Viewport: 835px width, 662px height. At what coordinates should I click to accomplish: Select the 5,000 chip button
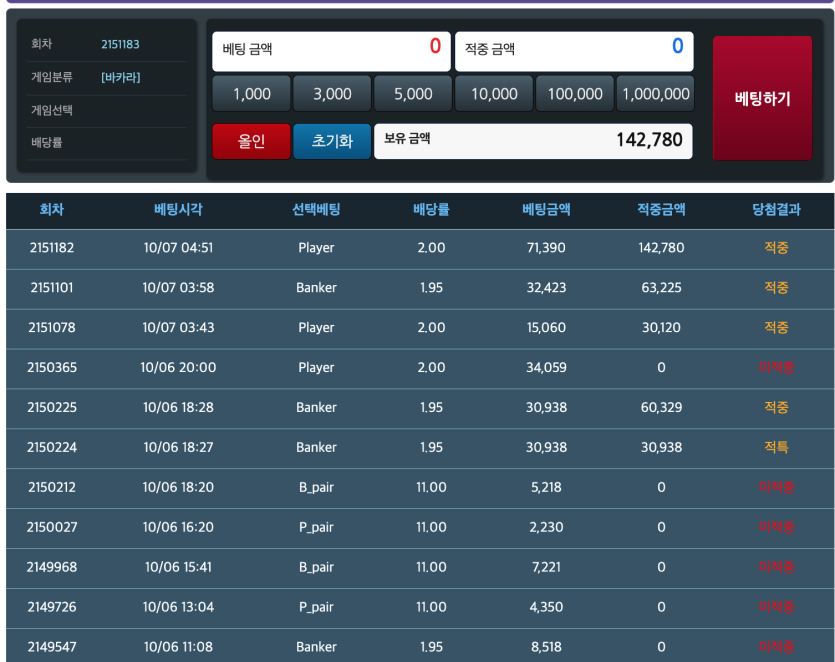(x=413, y=94)
